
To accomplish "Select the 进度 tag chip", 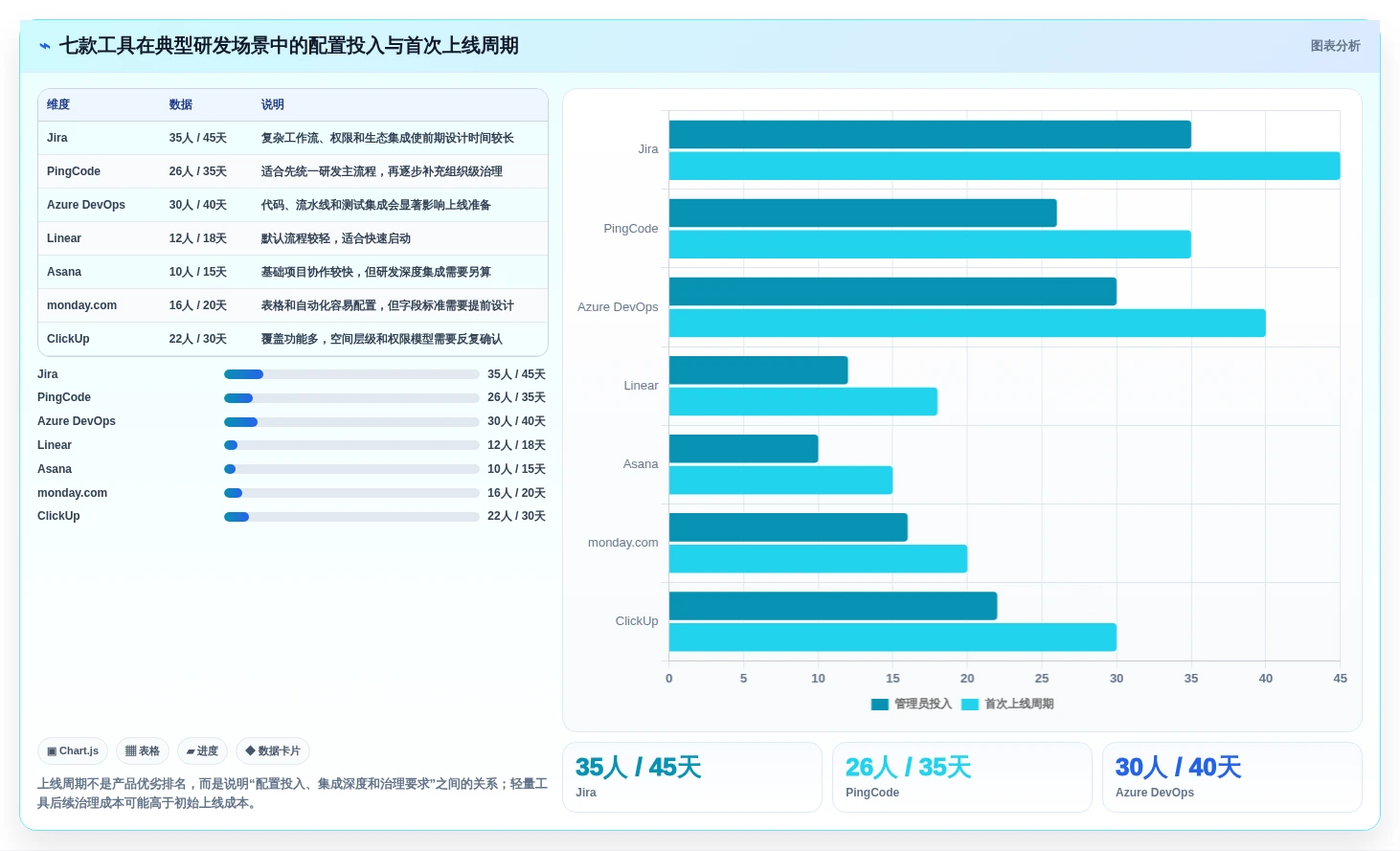I will (202, 751).
